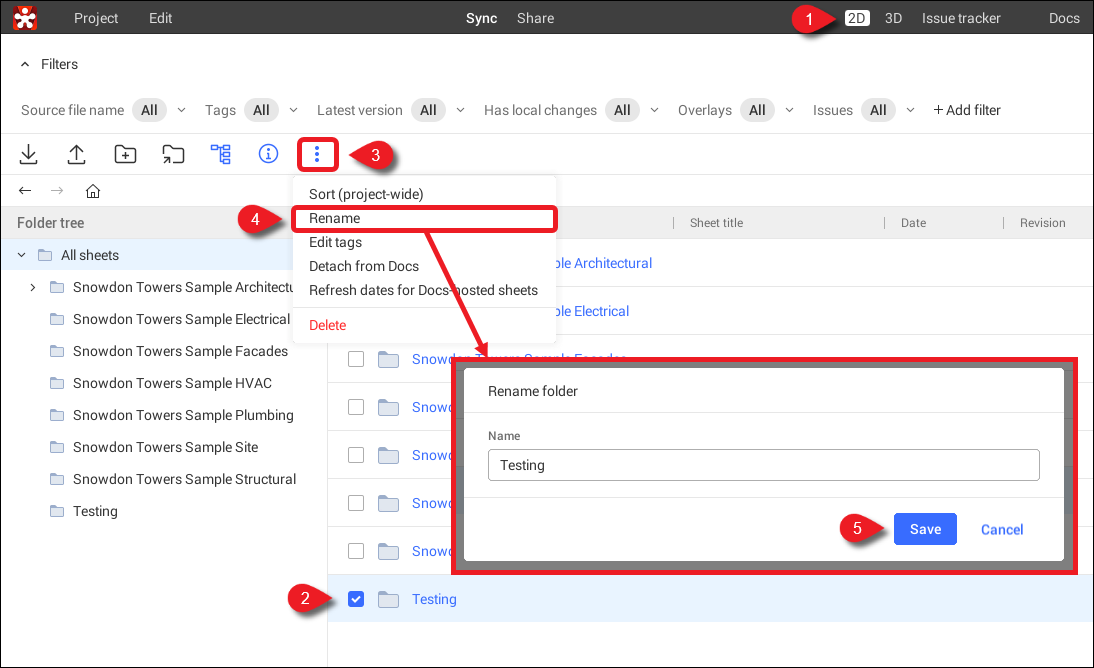The image size is (1094, 668).
Task: Tick the checkbox above the Testing row
Action: click(356, 551)
